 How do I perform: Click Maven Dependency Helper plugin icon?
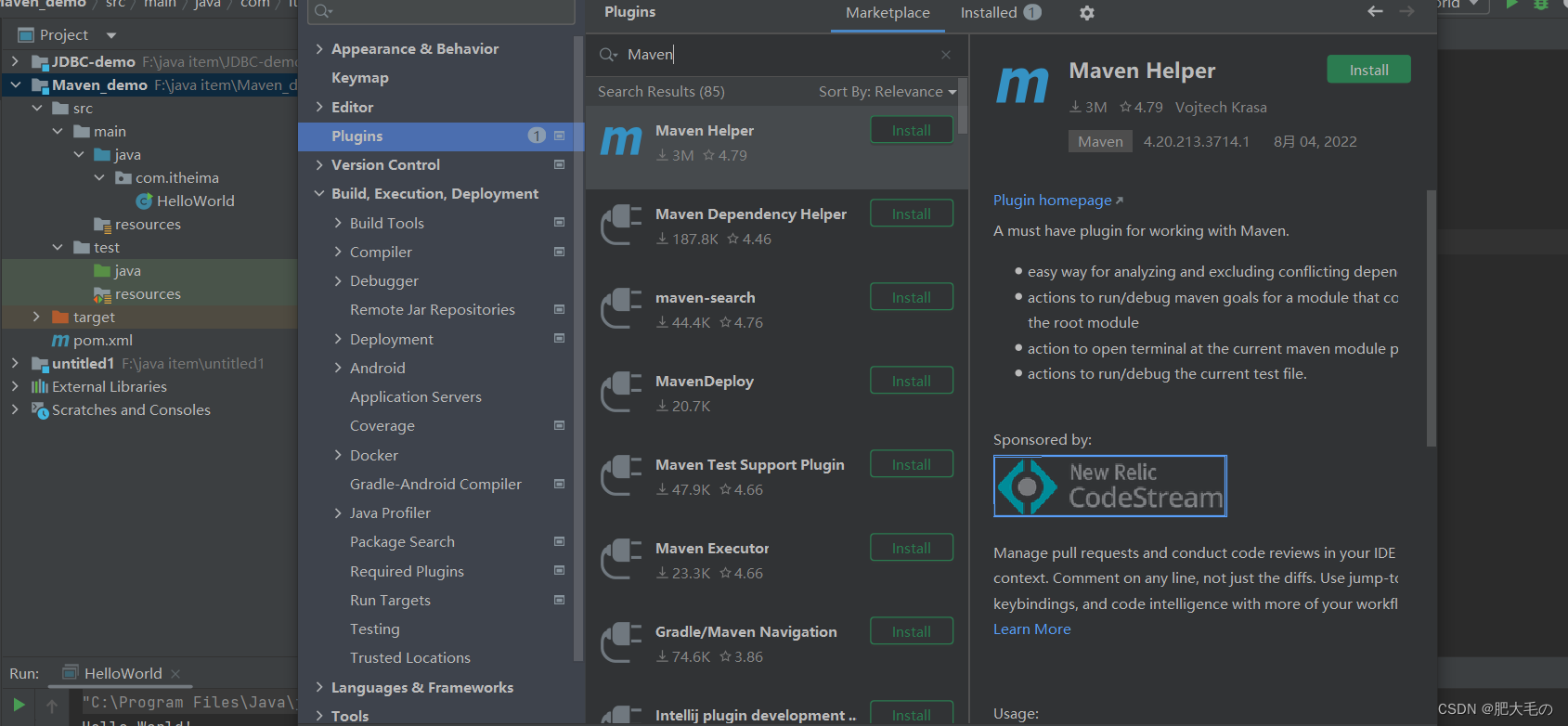(x=621, y=226)
